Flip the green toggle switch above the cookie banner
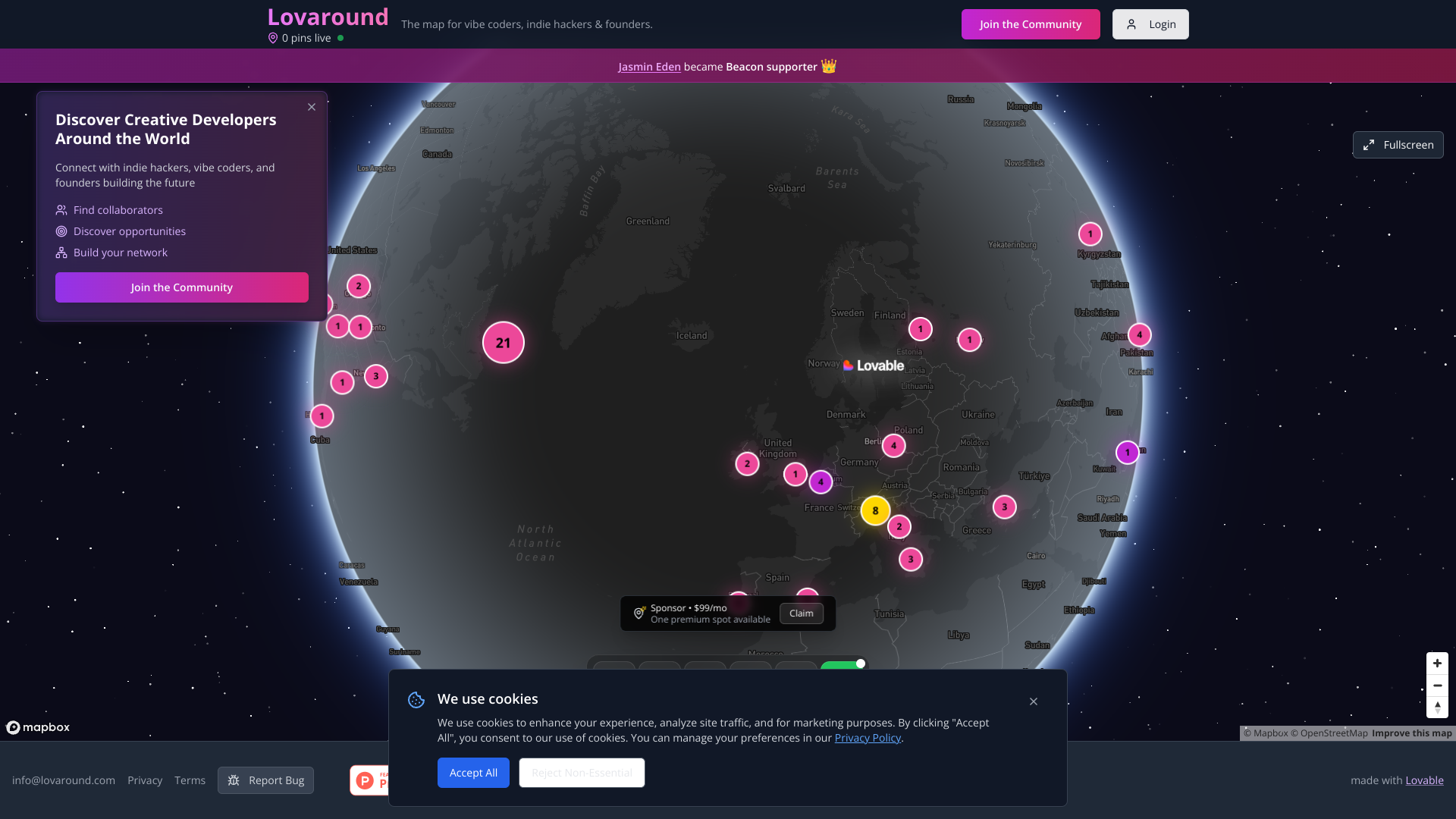 pos(843,664)
